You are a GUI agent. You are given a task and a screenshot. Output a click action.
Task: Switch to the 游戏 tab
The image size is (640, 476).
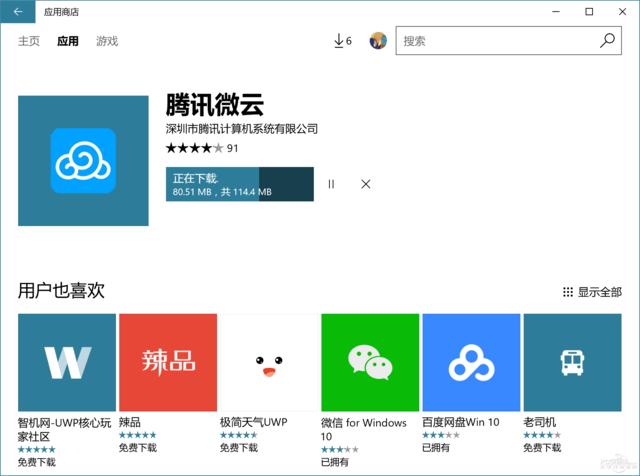(x=107, y=41)
